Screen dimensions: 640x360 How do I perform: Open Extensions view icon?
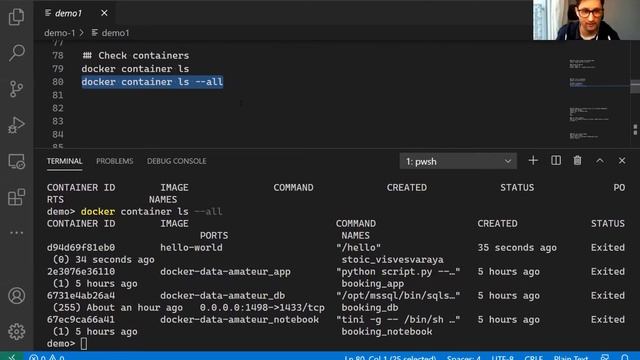pos(16,197)
